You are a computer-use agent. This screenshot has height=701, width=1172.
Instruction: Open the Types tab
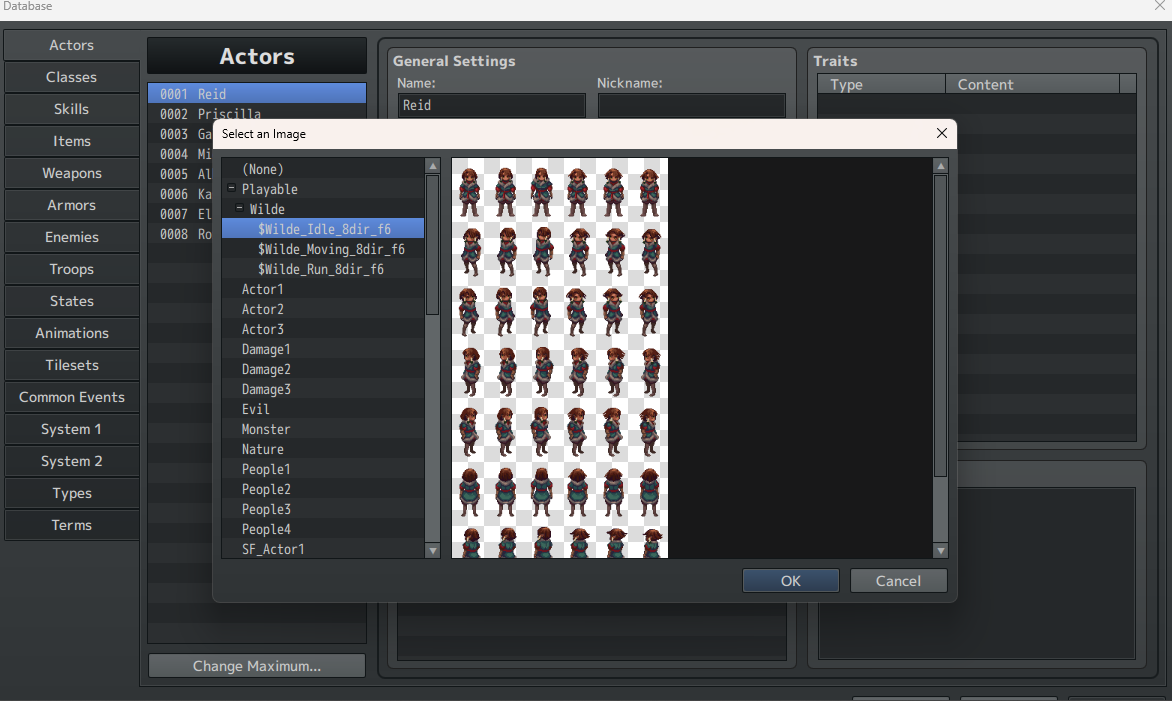pos(72,493)
